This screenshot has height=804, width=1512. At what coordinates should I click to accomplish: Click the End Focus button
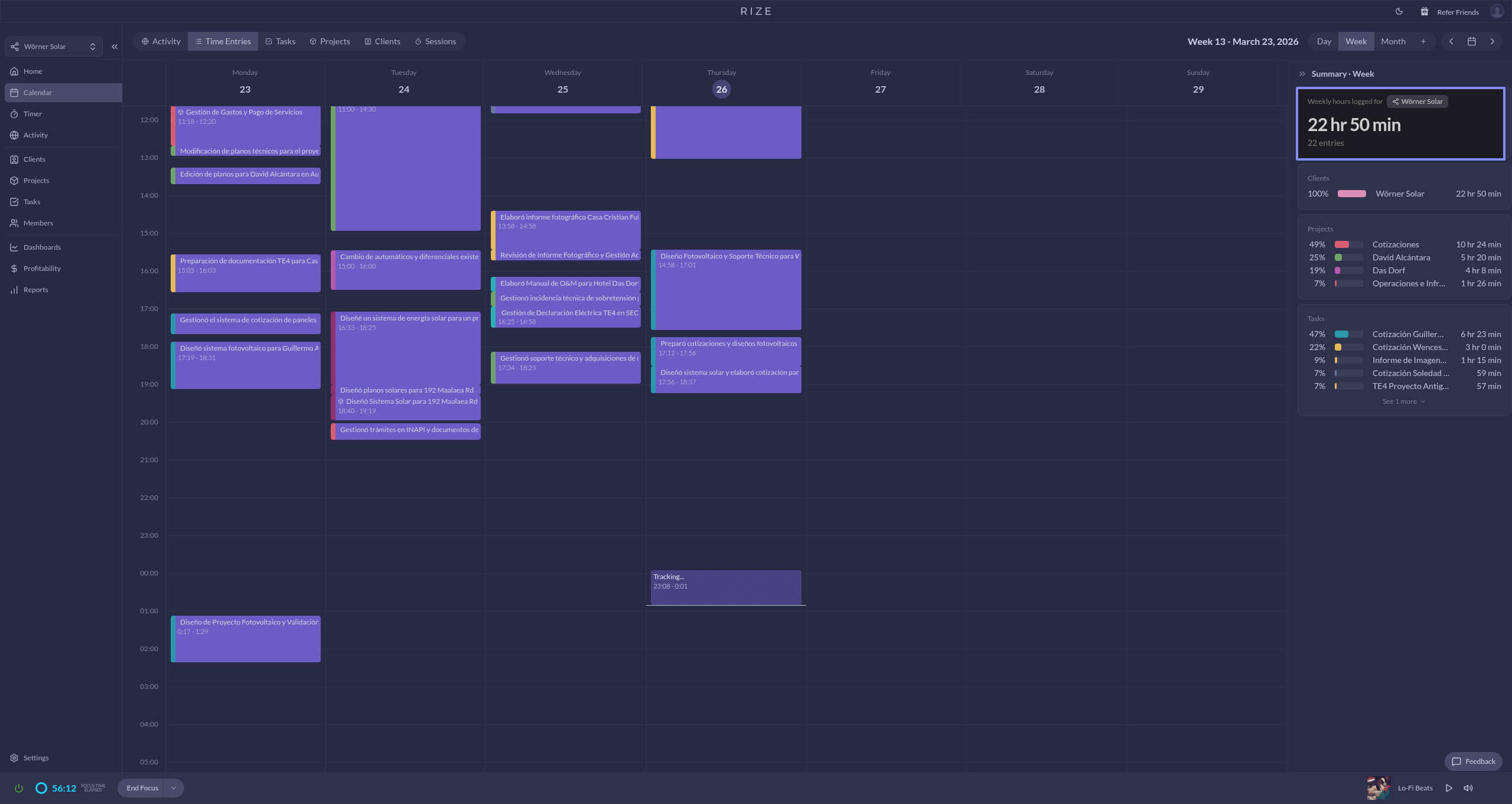pyautogui.click(x=142, y=788)
